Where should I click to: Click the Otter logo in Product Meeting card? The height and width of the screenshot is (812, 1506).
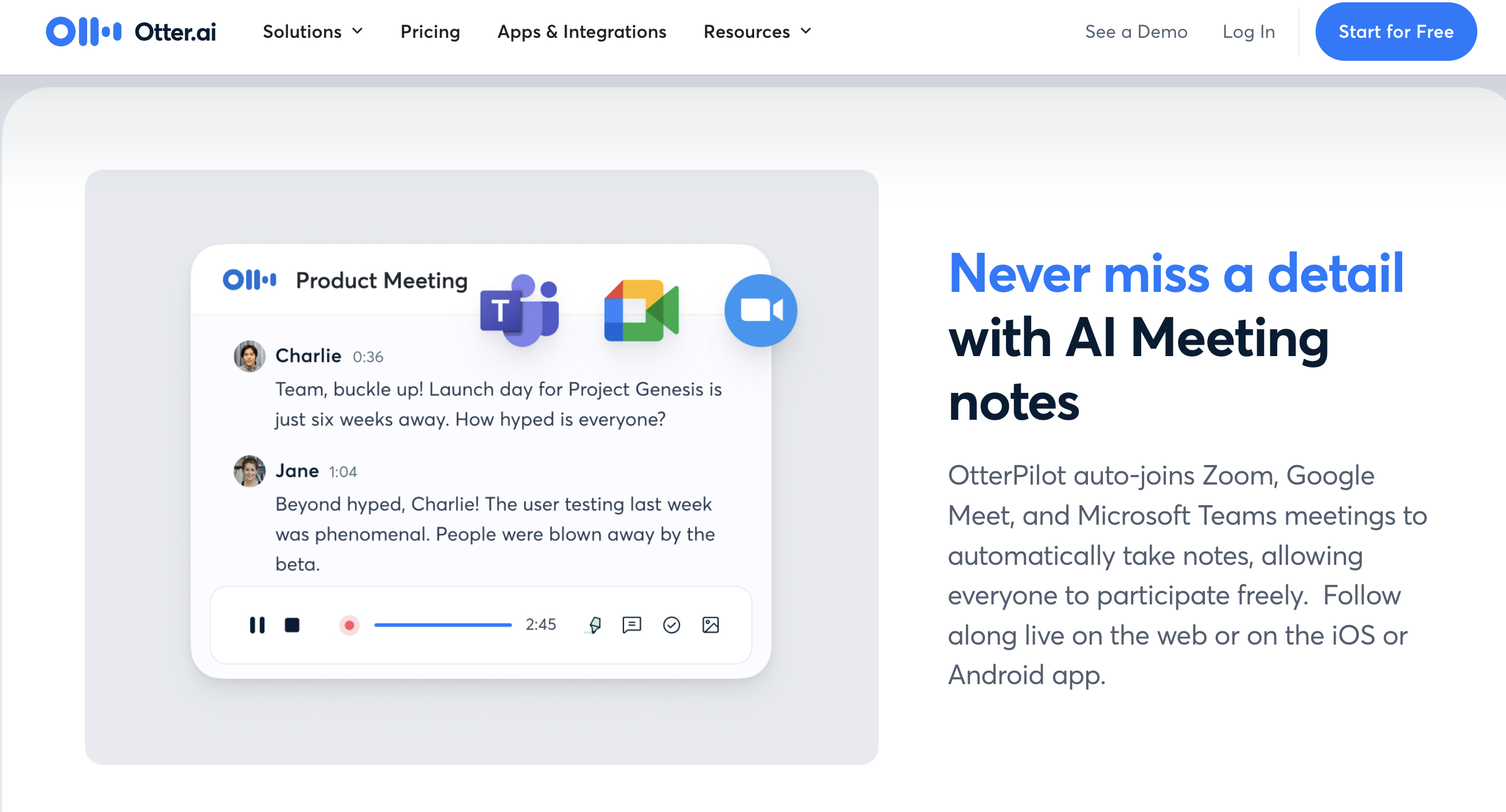tap(249, 280)
